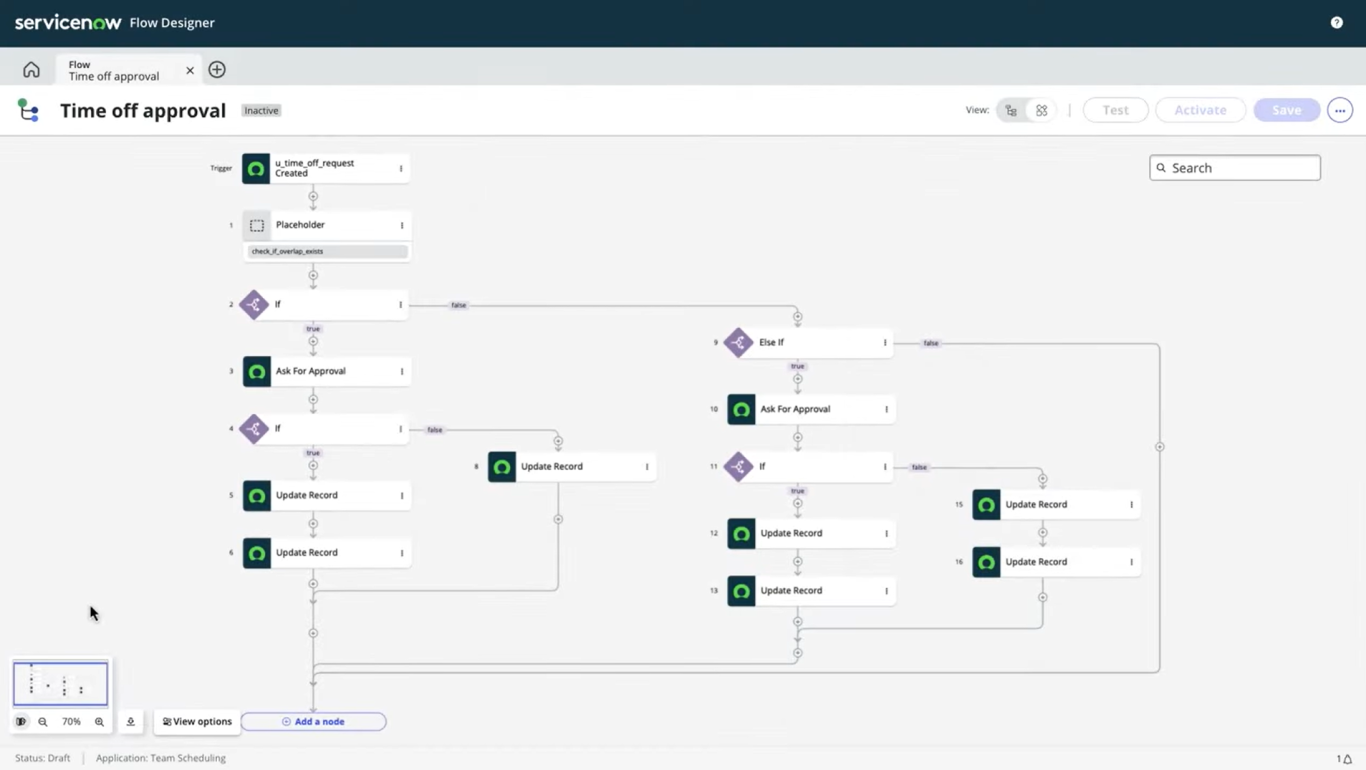Open the u_time_off_request Created trigger icon
Screen dimensions: 1366x770
(256, 169)
